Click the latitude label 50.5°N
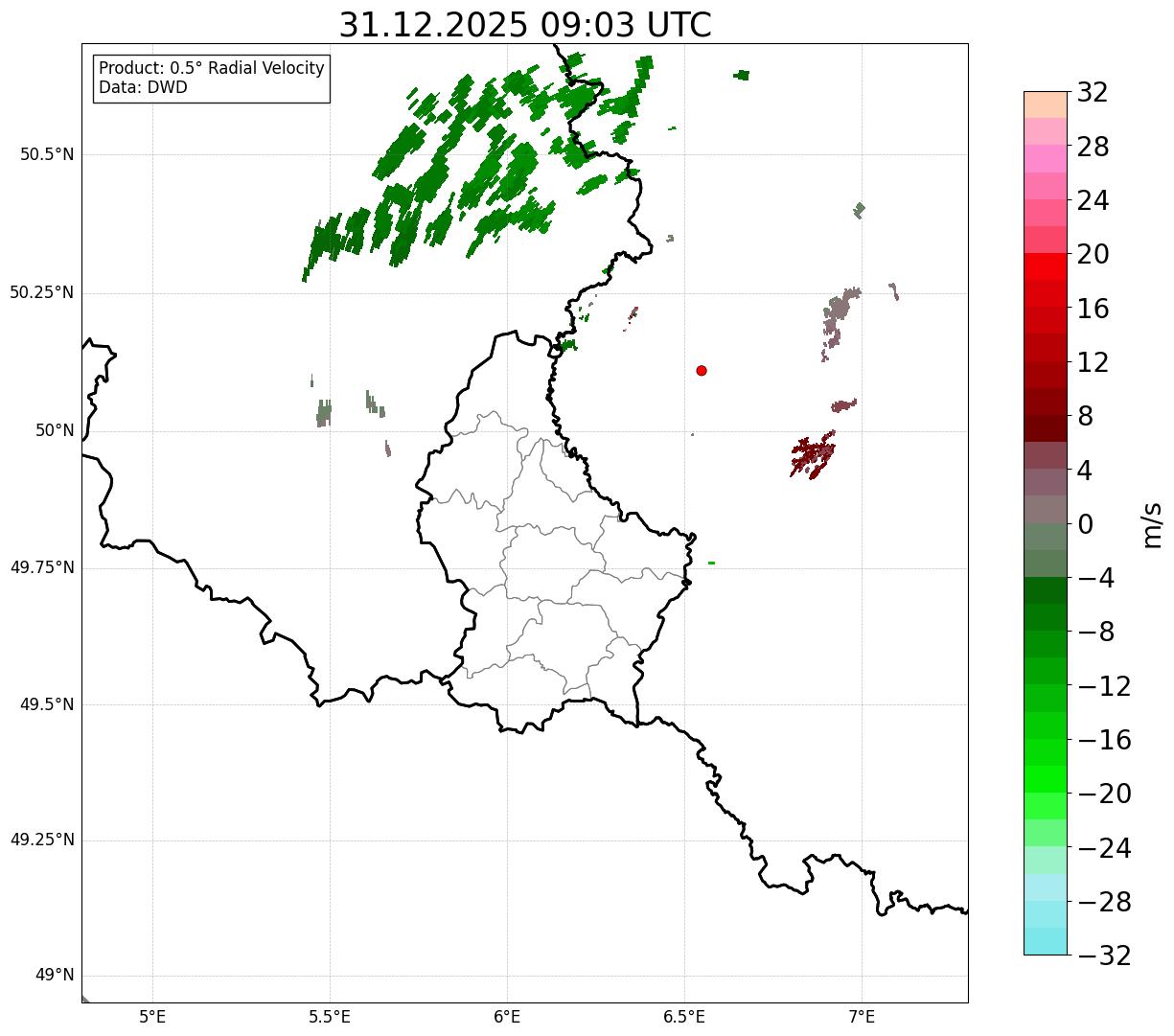 tap(46, 154)
